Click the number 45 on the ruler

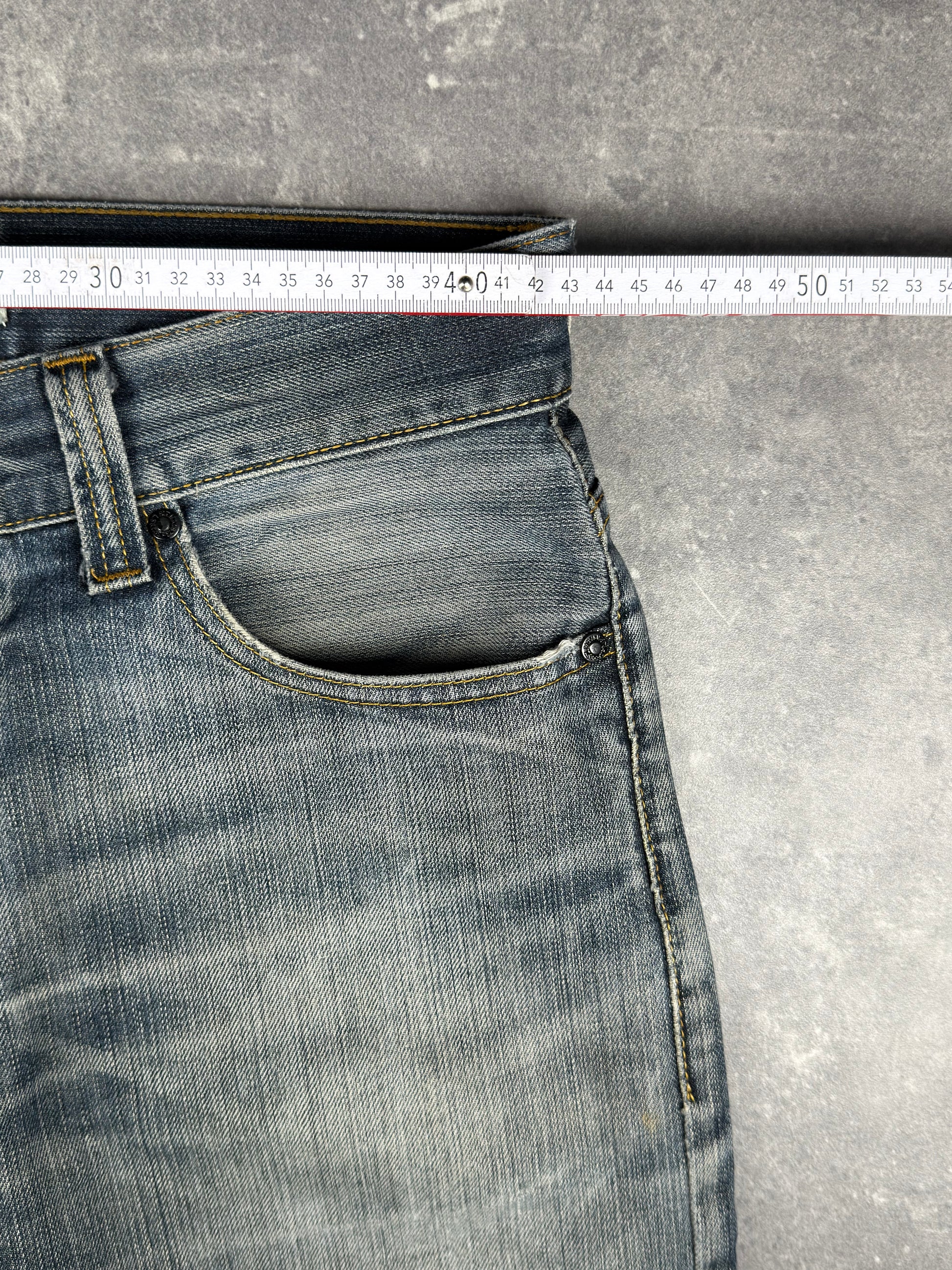tap(639, 285)
